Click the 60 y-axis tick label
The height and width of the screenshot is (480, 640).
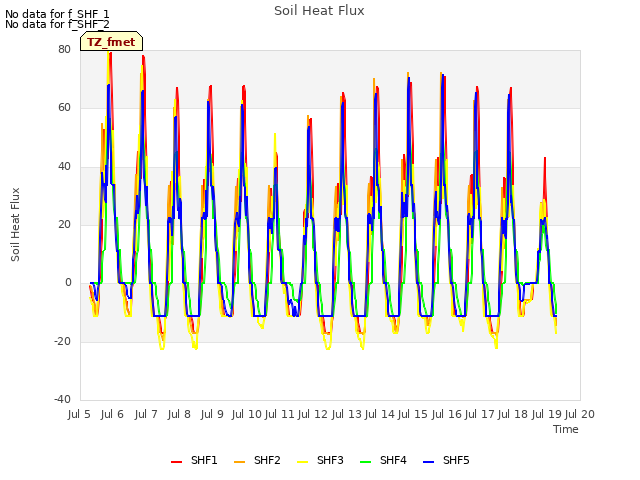(x=64, y=108)
